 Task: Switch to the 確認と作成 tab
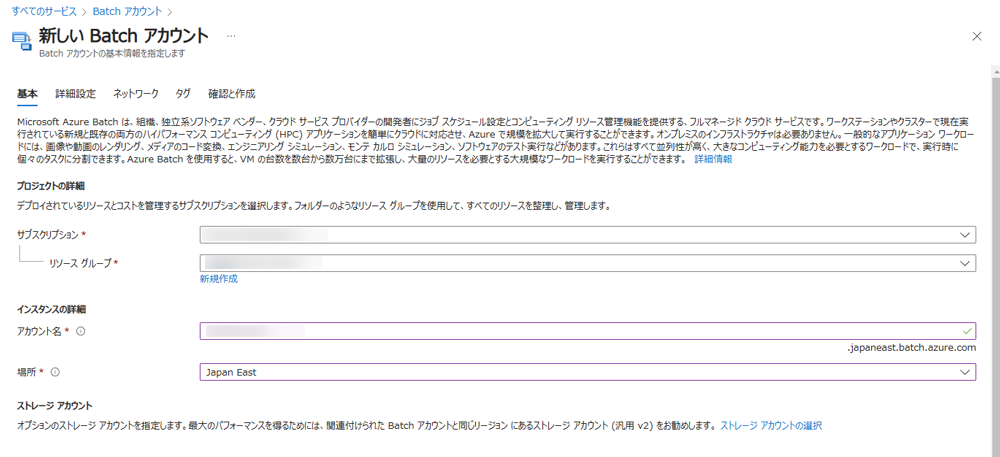232,94
